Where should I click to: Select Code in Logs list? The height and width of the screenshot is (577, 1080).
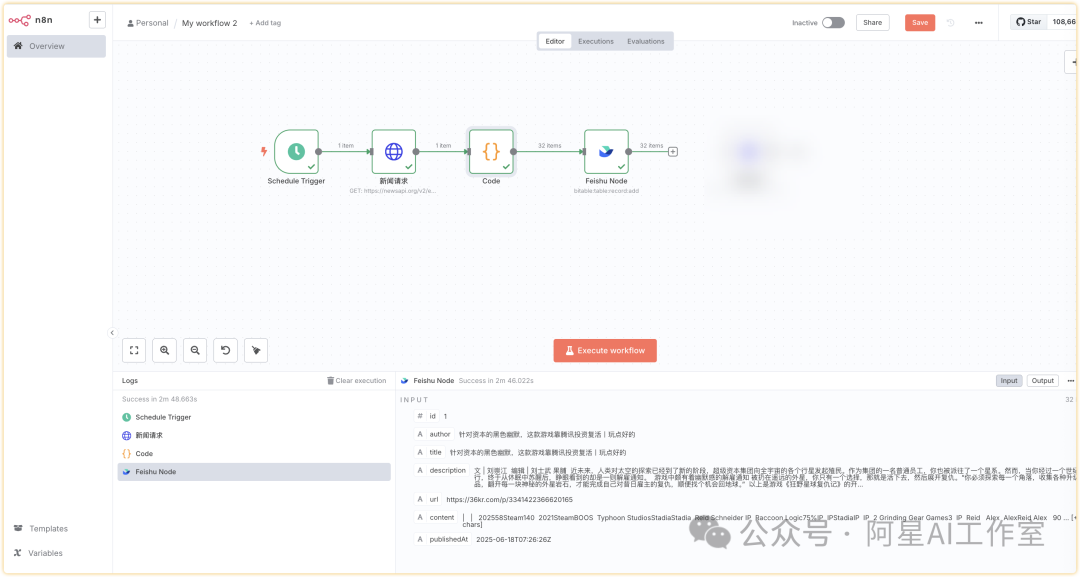coord(253,454)
